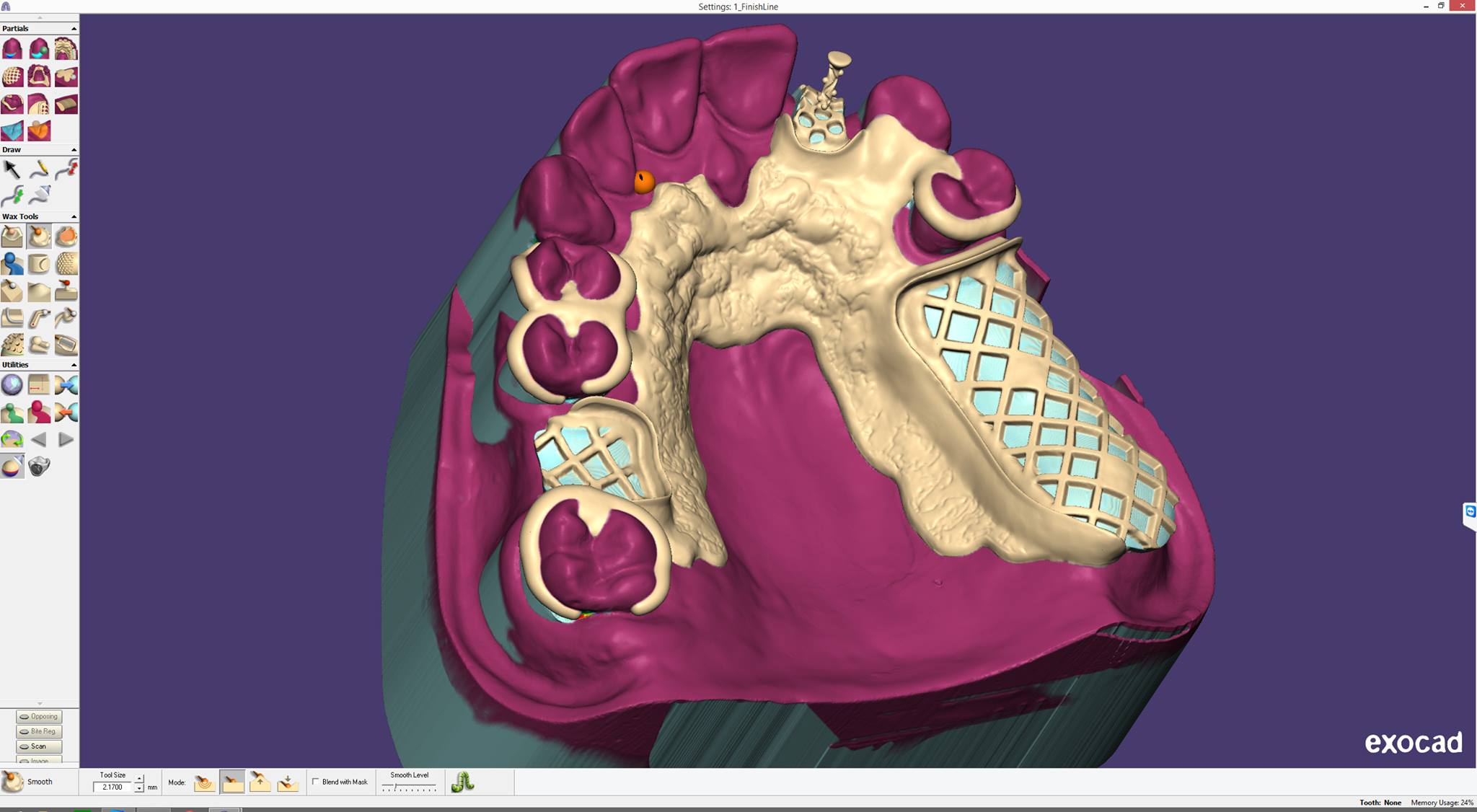Screen dimensions: 1477x812
Task: Click the ring icon in Utilities
Action: point(39,467)
